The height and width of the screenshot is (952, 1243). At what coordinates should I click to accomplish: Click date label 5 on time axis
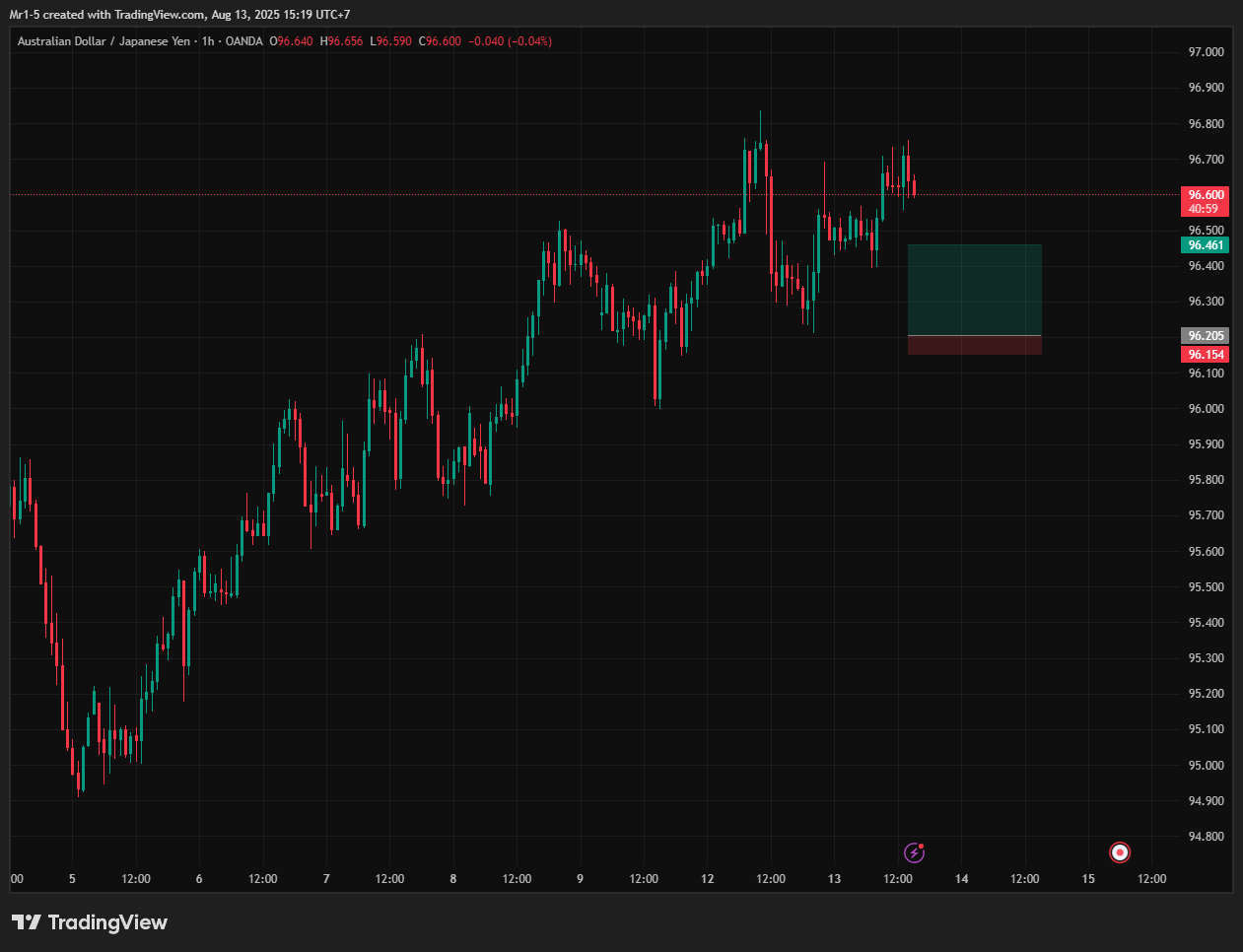click(x=72, y=879)
